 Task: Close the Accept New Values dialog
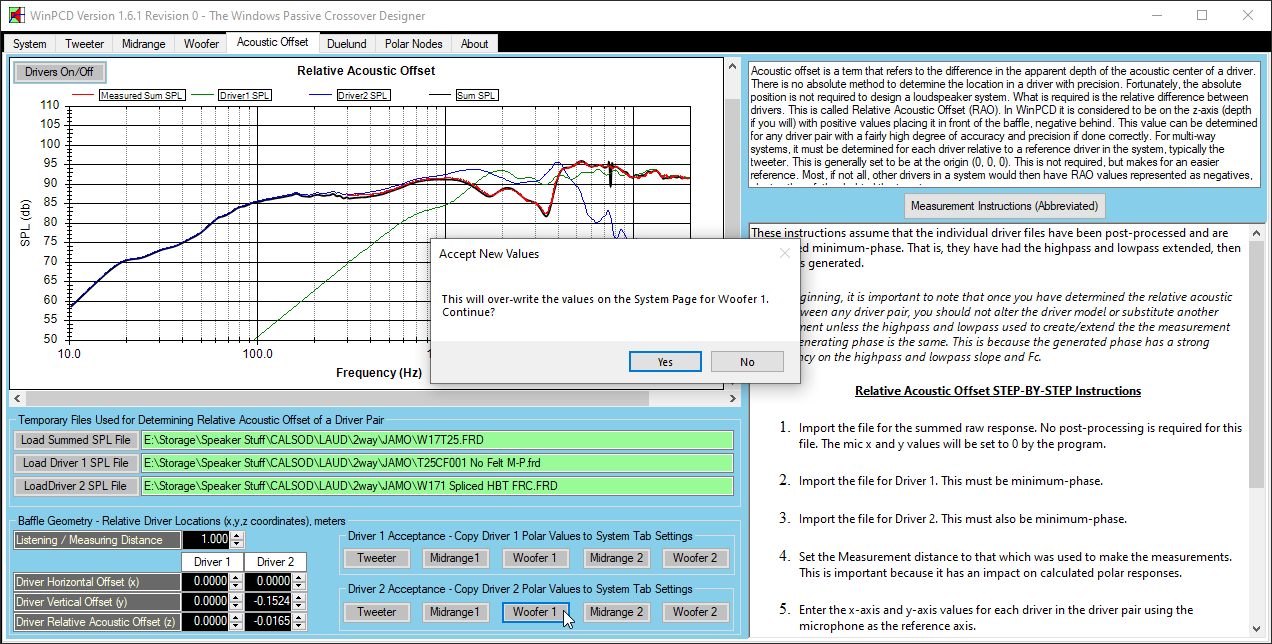coord(784,254)
